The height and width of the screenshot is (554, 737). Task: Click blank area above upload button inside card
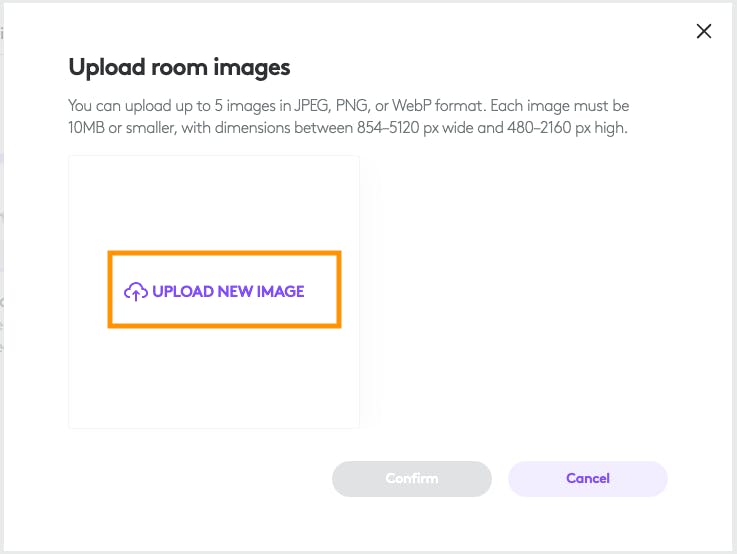[x=214, y=200]
